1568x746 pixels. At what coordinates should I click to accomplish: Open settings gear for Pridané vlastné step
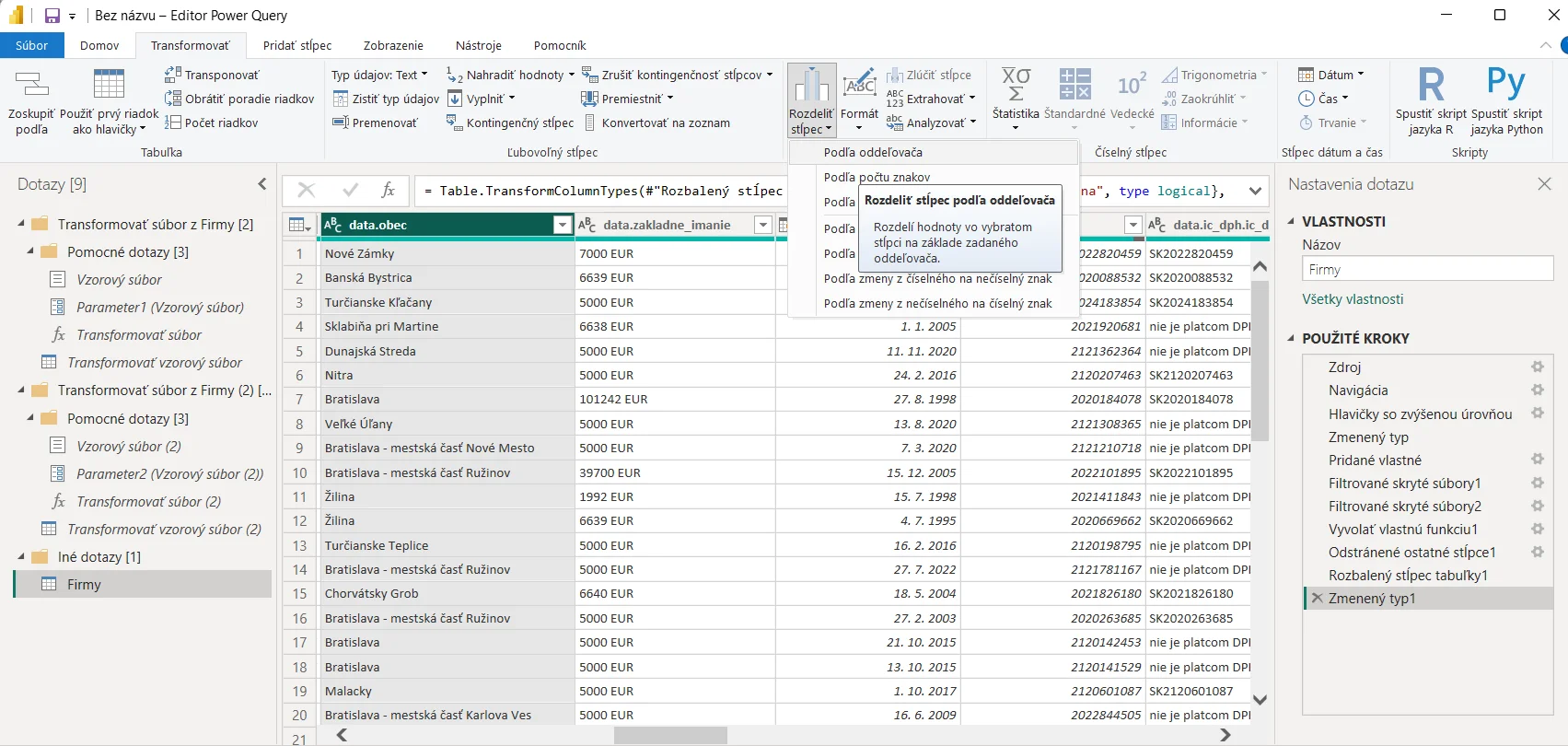point(1537,459)
